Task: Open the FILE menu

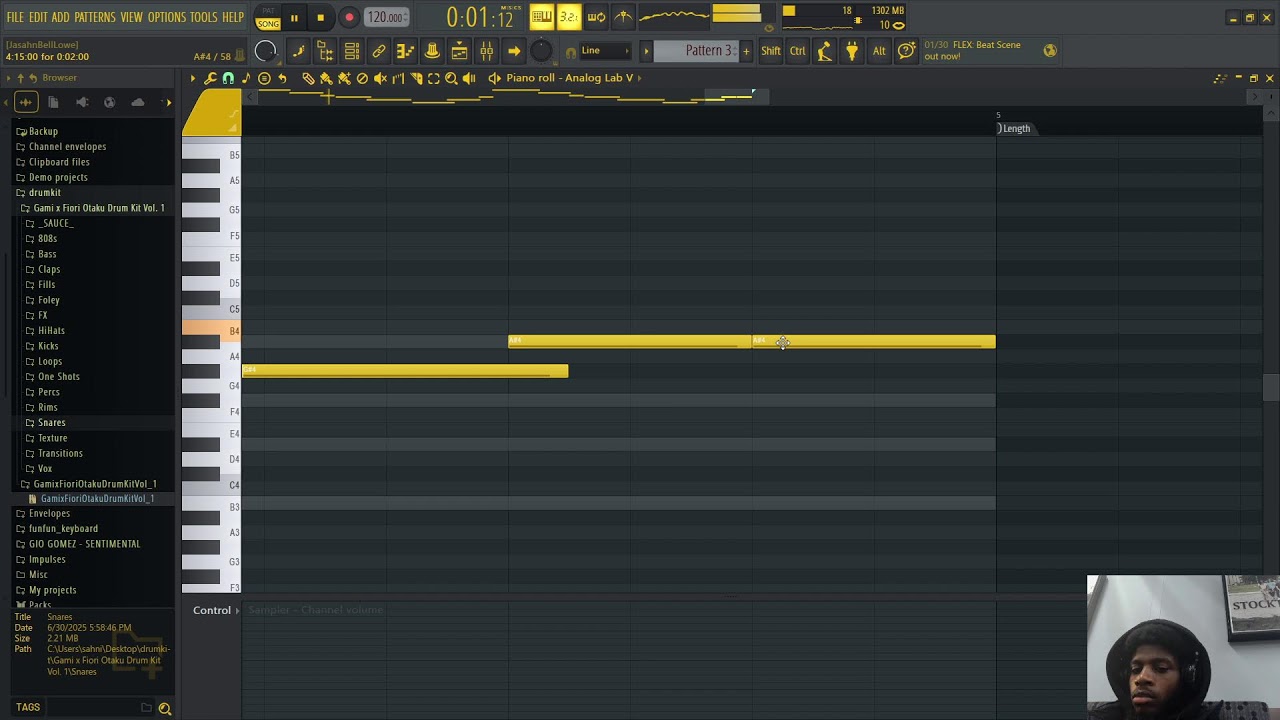Action: [x=15, y=18]
